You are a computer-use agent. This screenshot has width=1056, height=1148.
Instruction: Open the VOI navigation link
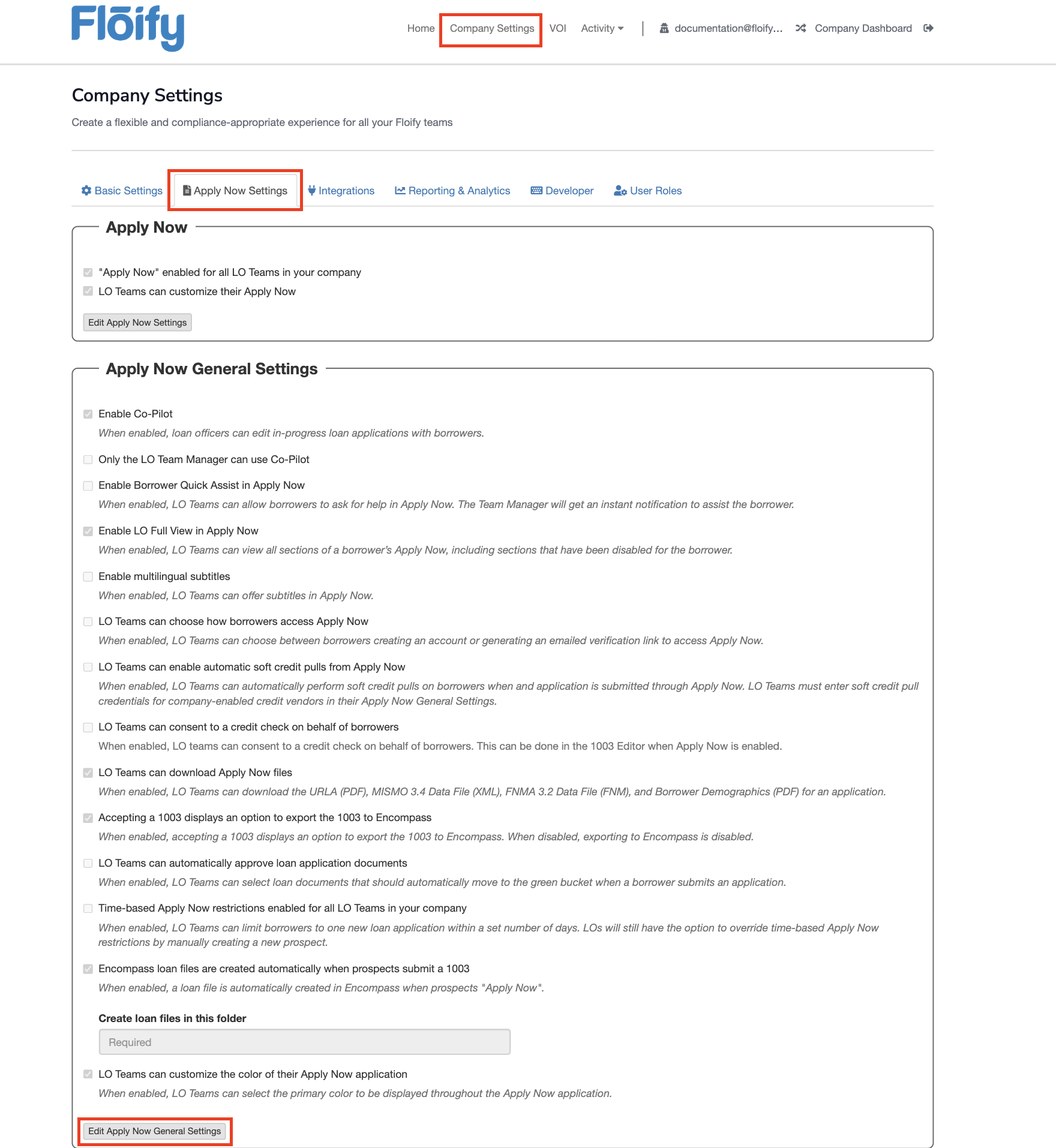[557, 28]
